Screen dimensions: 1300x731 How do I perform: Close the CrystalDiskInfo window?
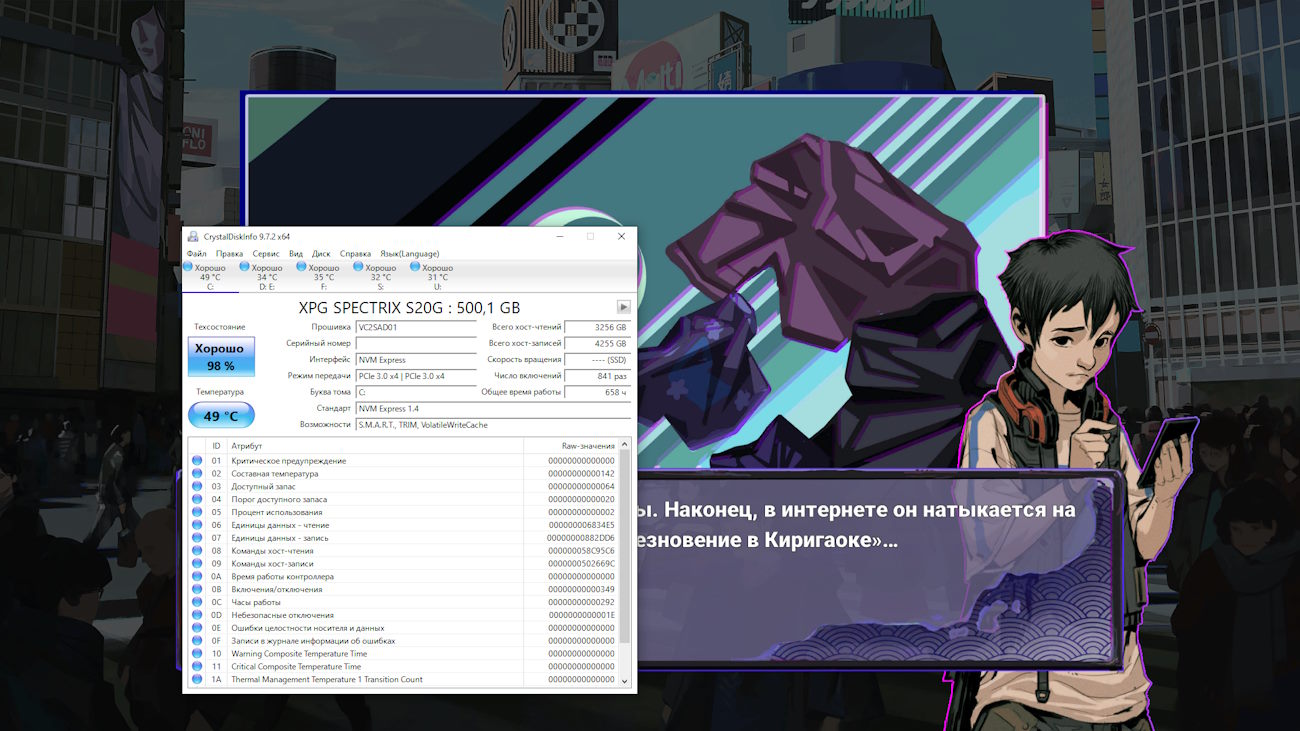621,236
